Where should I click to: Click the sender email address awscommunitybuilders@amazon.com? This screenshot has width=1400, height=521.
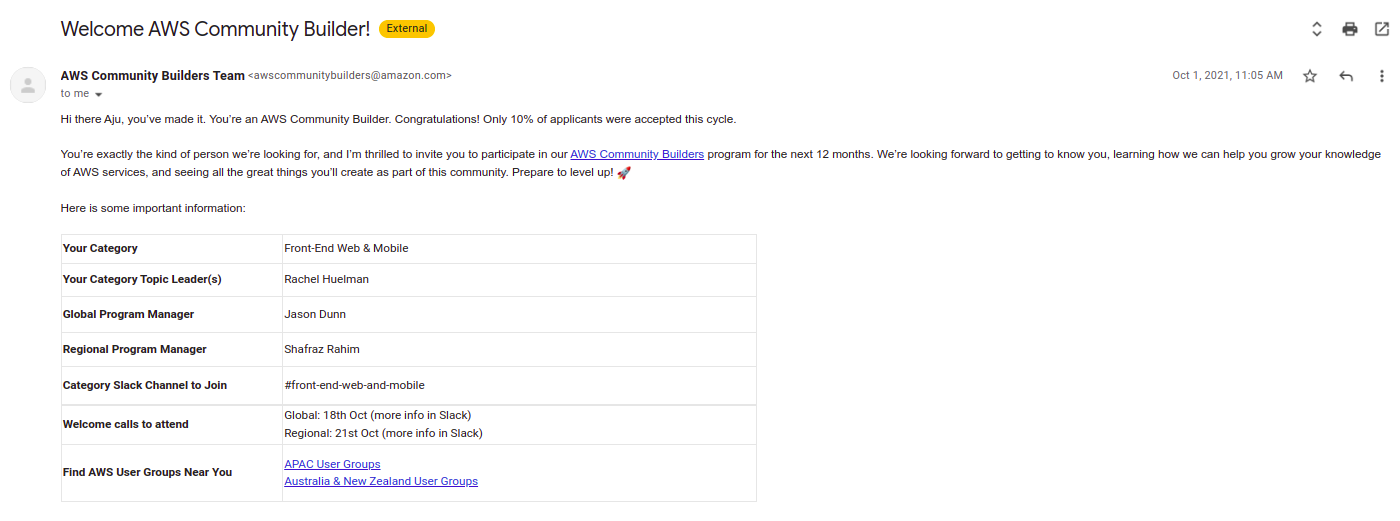click(350, 75)
